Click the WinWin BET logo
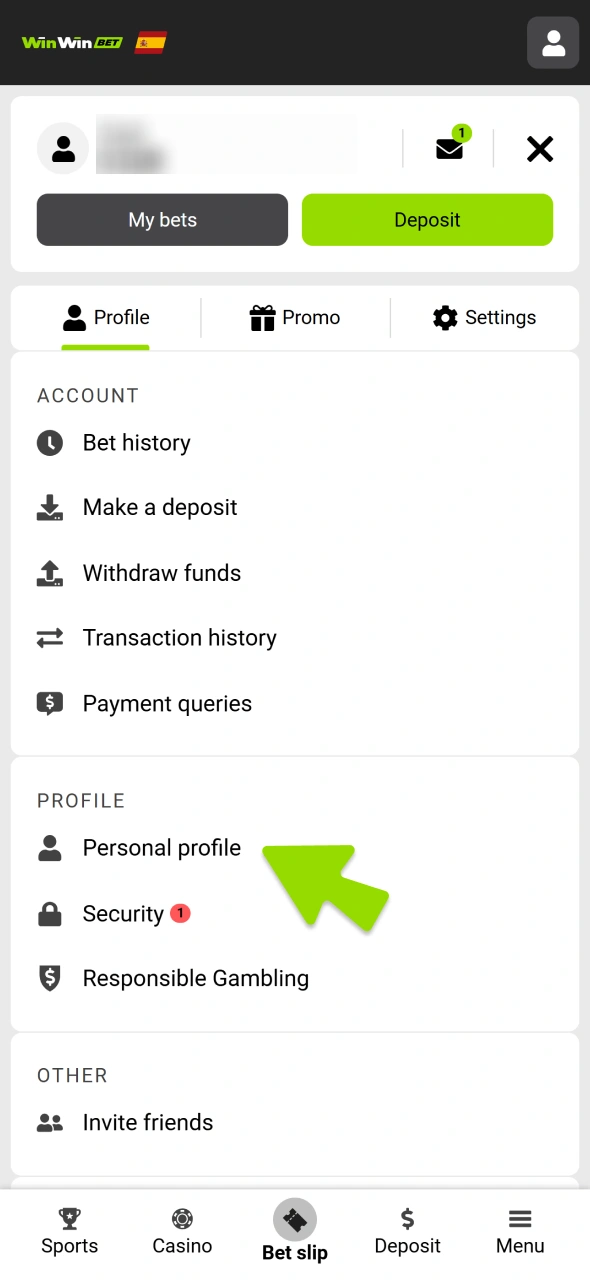 point(70,42)
